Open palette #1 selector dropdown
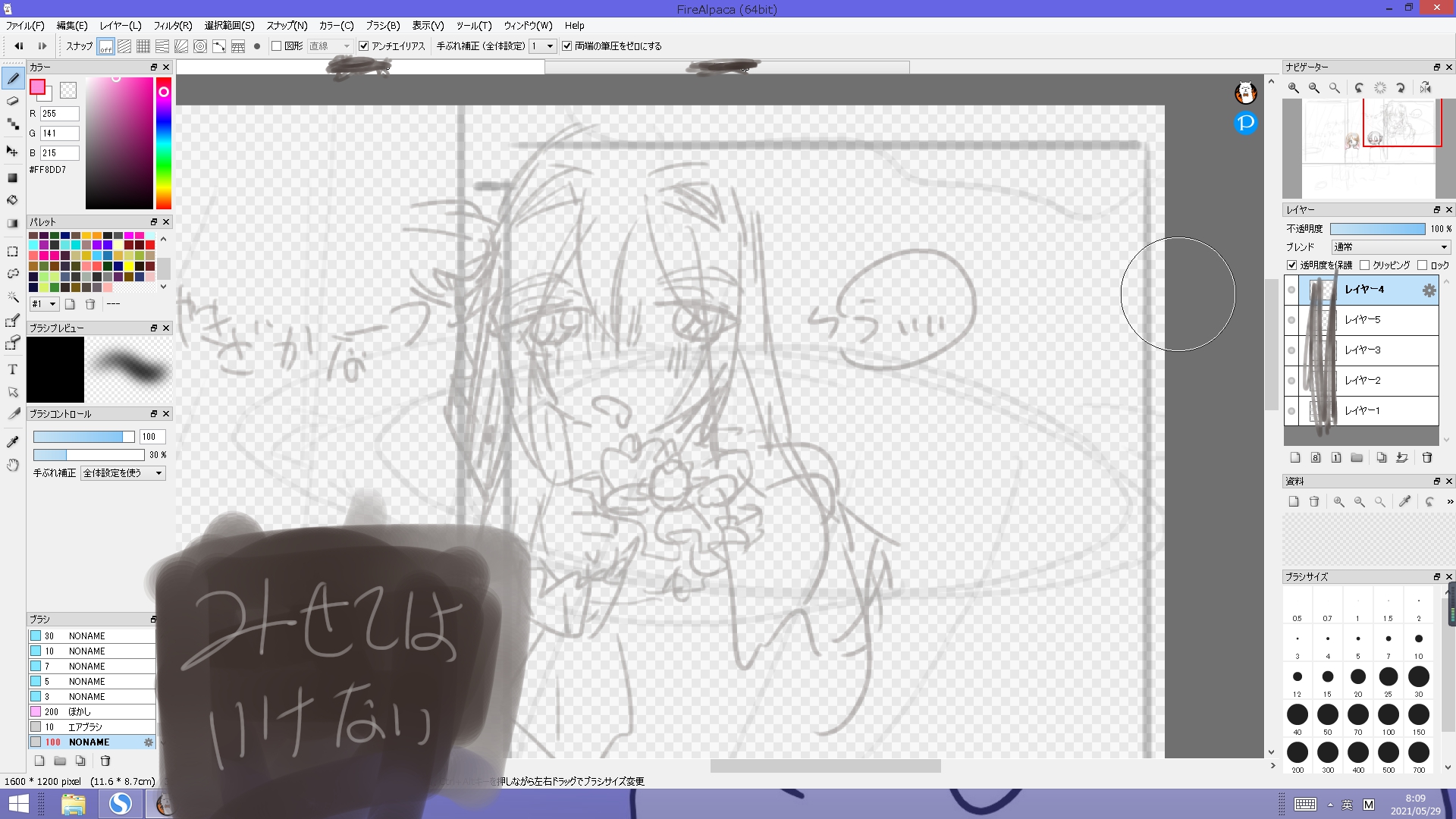 coord(44,304)
